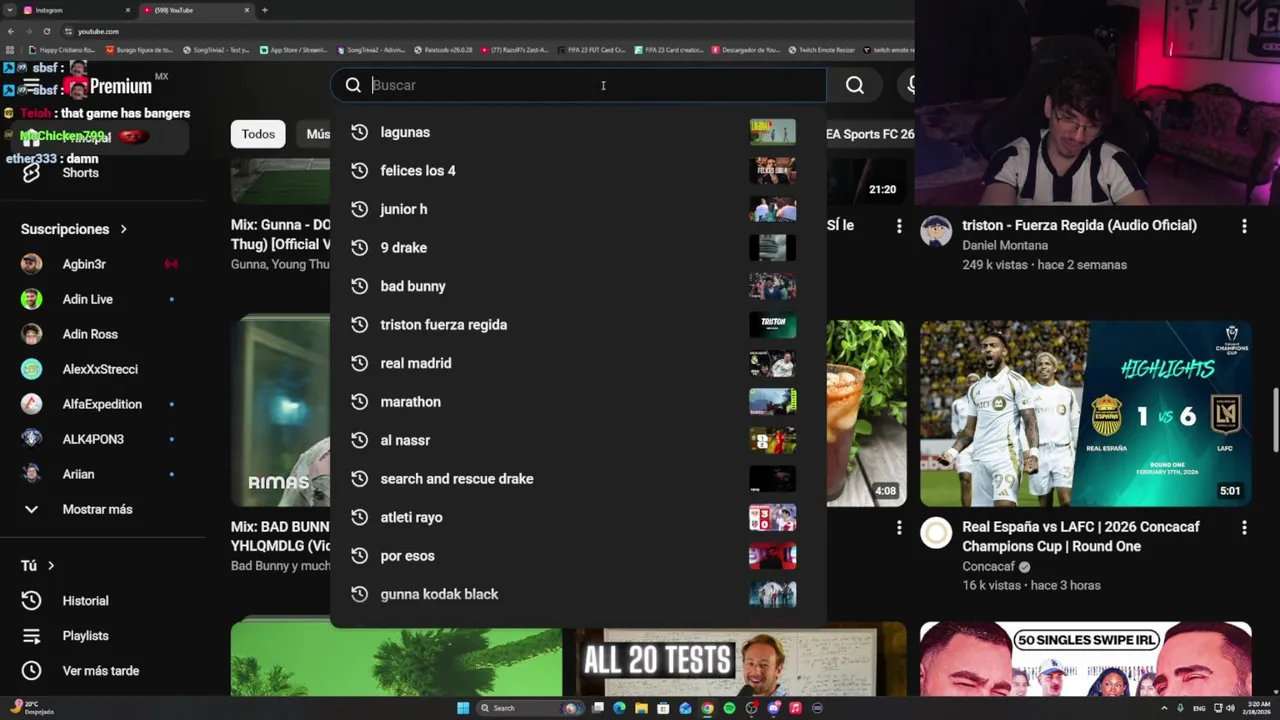Open the 'Twitch Emote Resizer' bookmark

[822, 49]
